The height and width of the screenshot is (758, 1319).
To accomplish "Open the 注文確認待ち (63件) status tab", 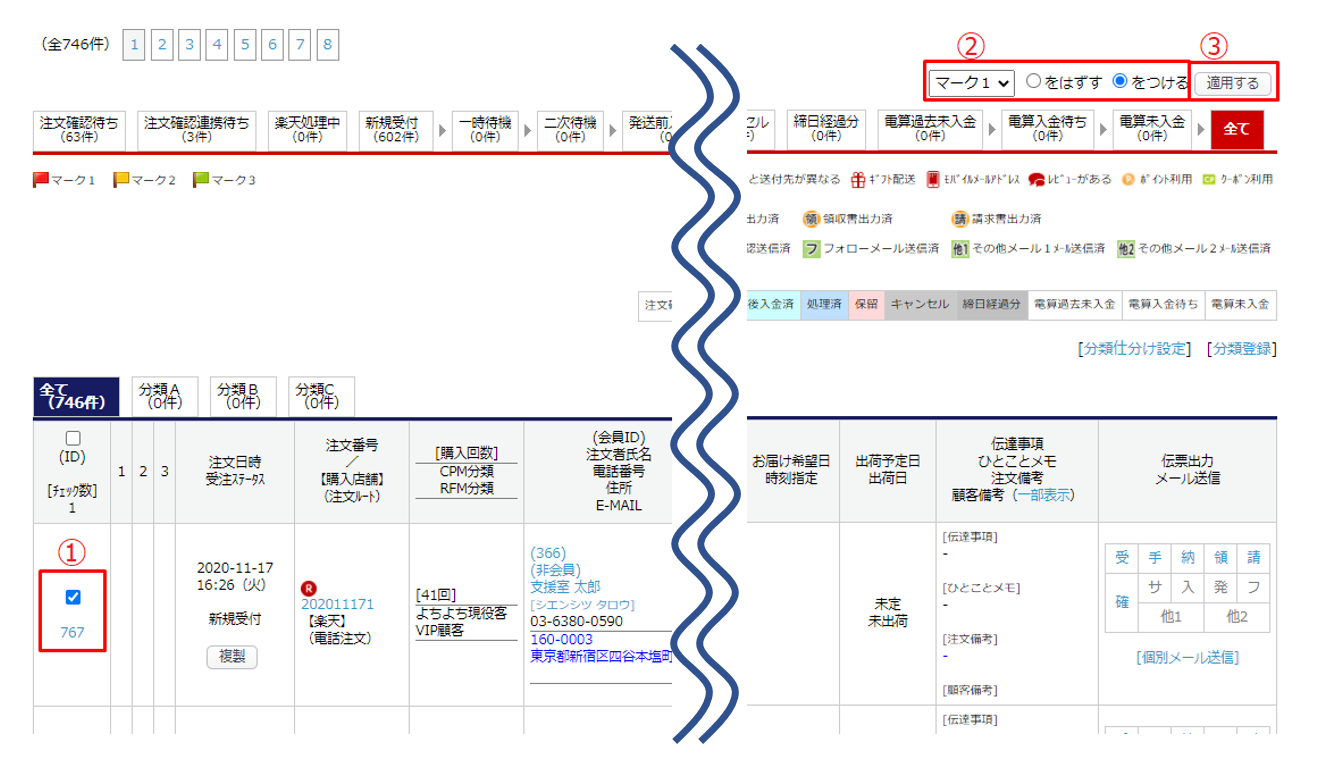I will (79, 129).
